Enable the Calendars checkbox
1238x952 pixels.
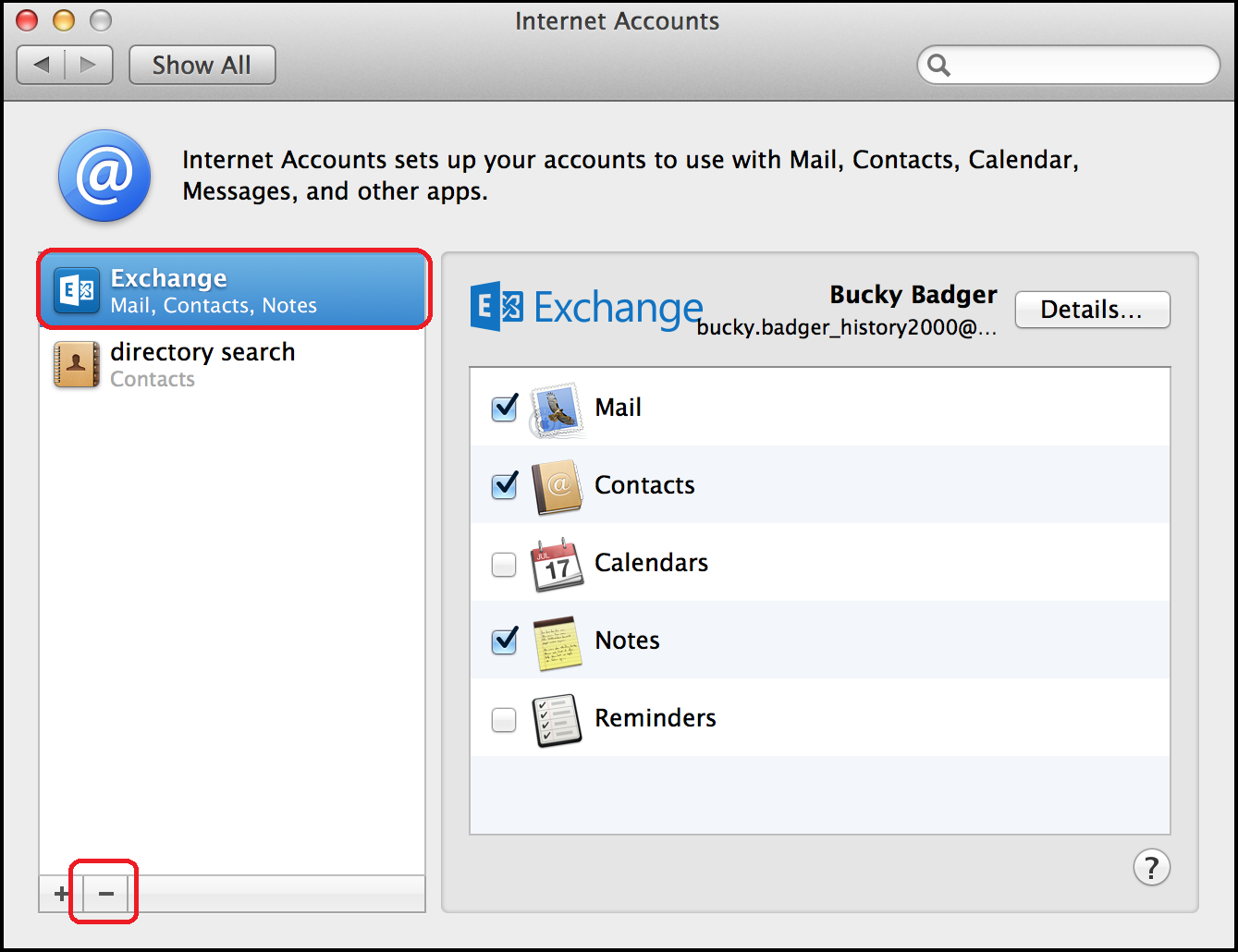click(x=504, y=564)
